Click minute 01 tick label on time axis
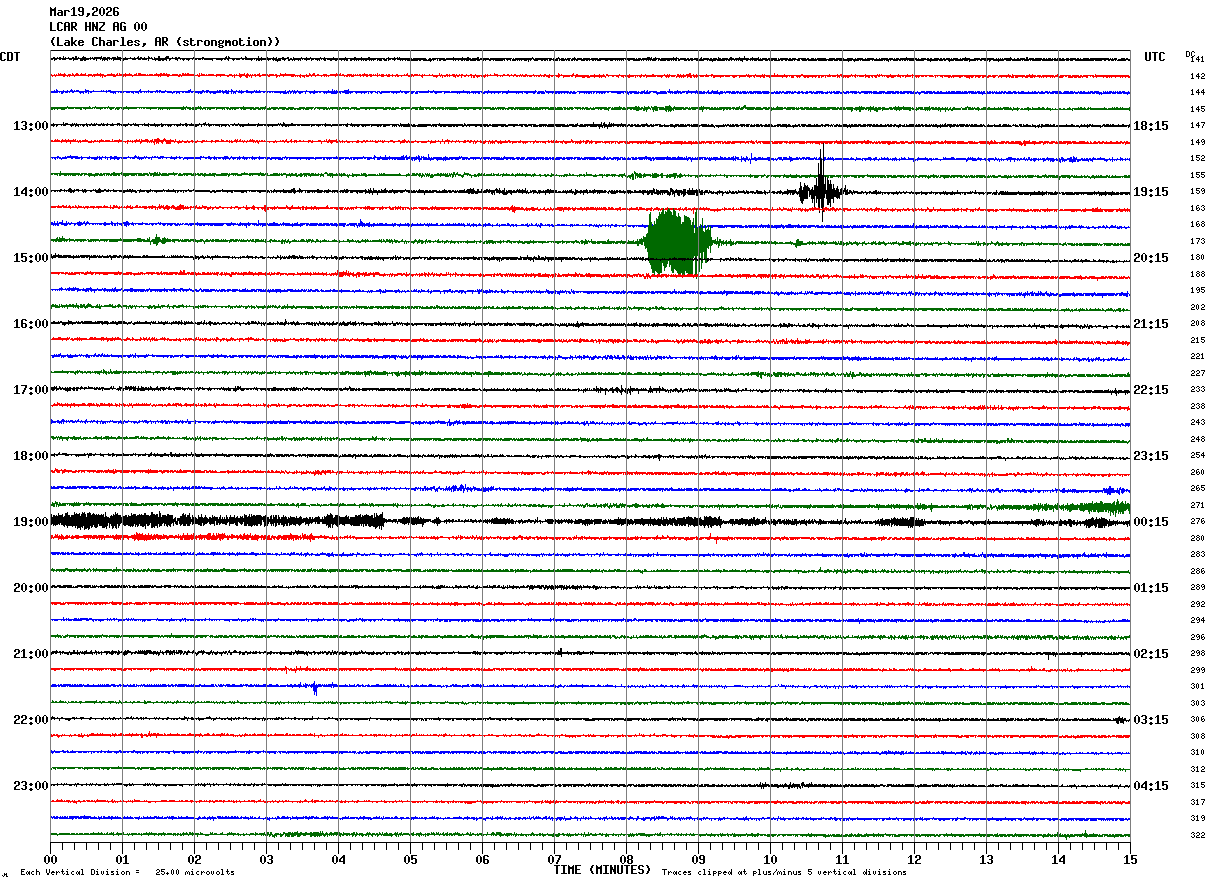The height and width of the screenshot is (886, 1210). coord(122,859)
